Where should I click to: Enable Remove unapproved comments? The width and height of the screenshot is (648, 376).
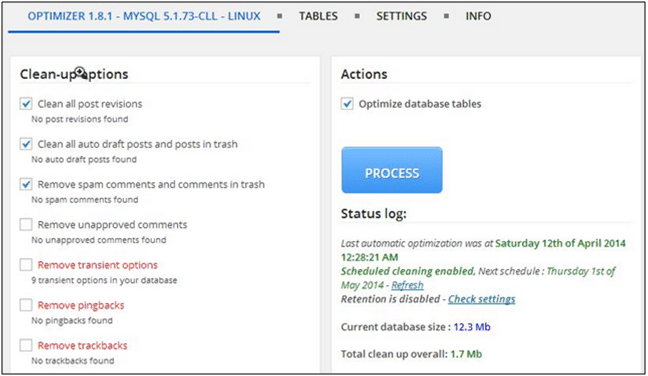pyautogui.click(x=26, y=224)
